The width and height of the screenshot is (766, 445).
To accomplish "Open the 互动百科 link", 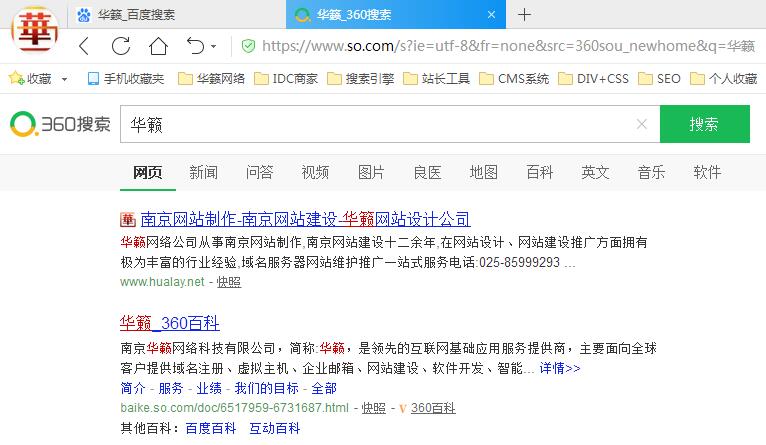I will point(275,428).
